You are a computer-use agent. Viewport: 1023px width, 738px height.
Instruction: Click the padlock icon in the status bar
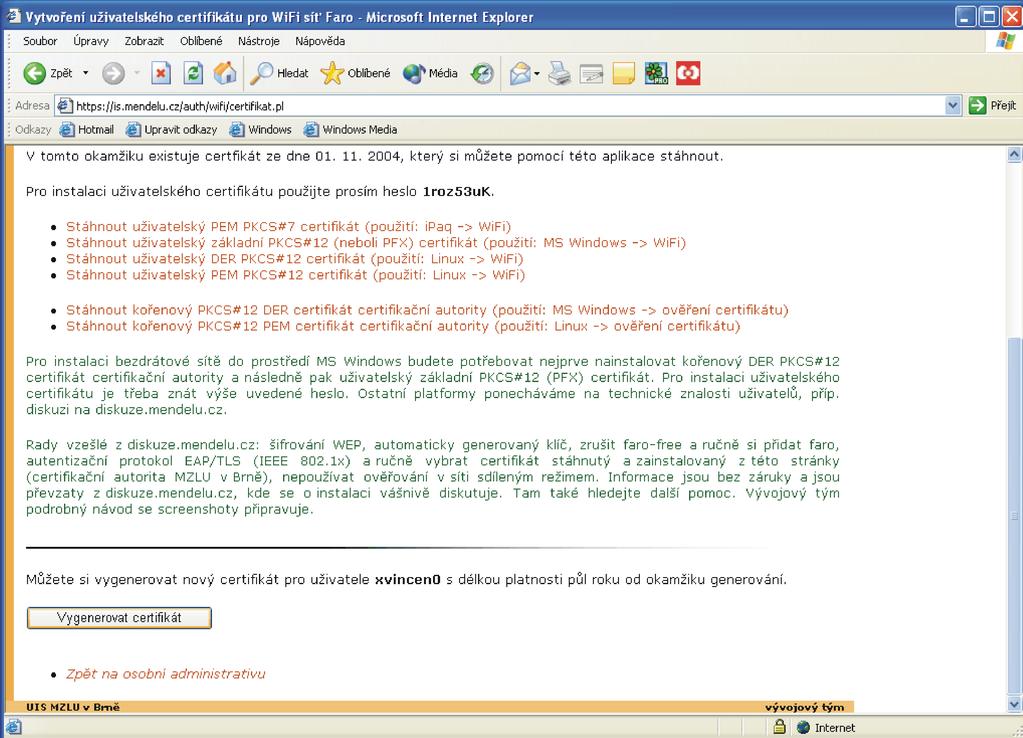pos(779,726)
